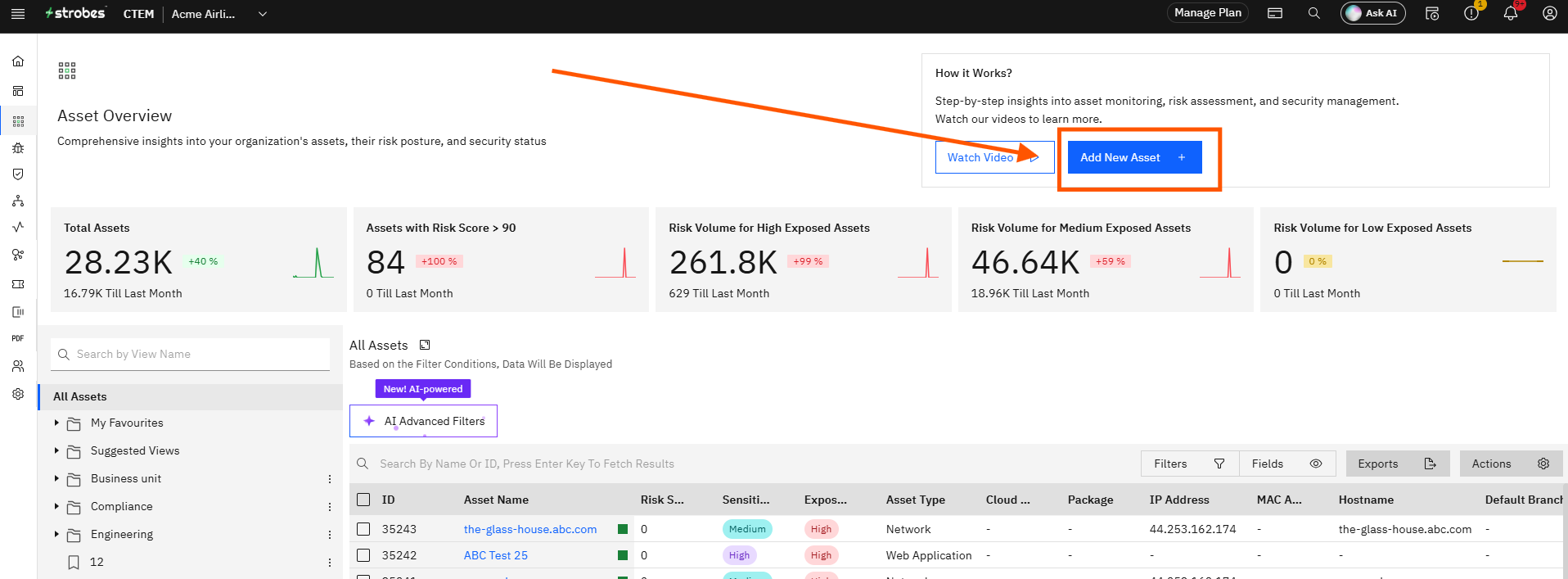Open the user profile icon
Image resolution: width=1568 pixels, height=579 pixels.
tap(1550, 13)
